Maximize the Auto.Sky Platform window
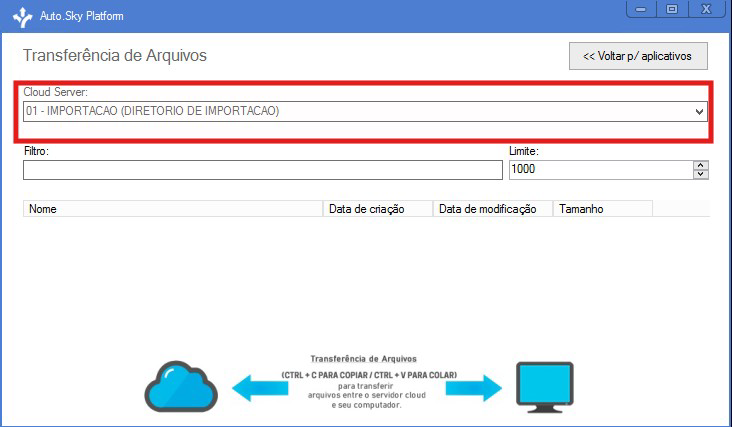Image resolution: width=732 pixels, height=427 pixels. (x=671, y=9)
